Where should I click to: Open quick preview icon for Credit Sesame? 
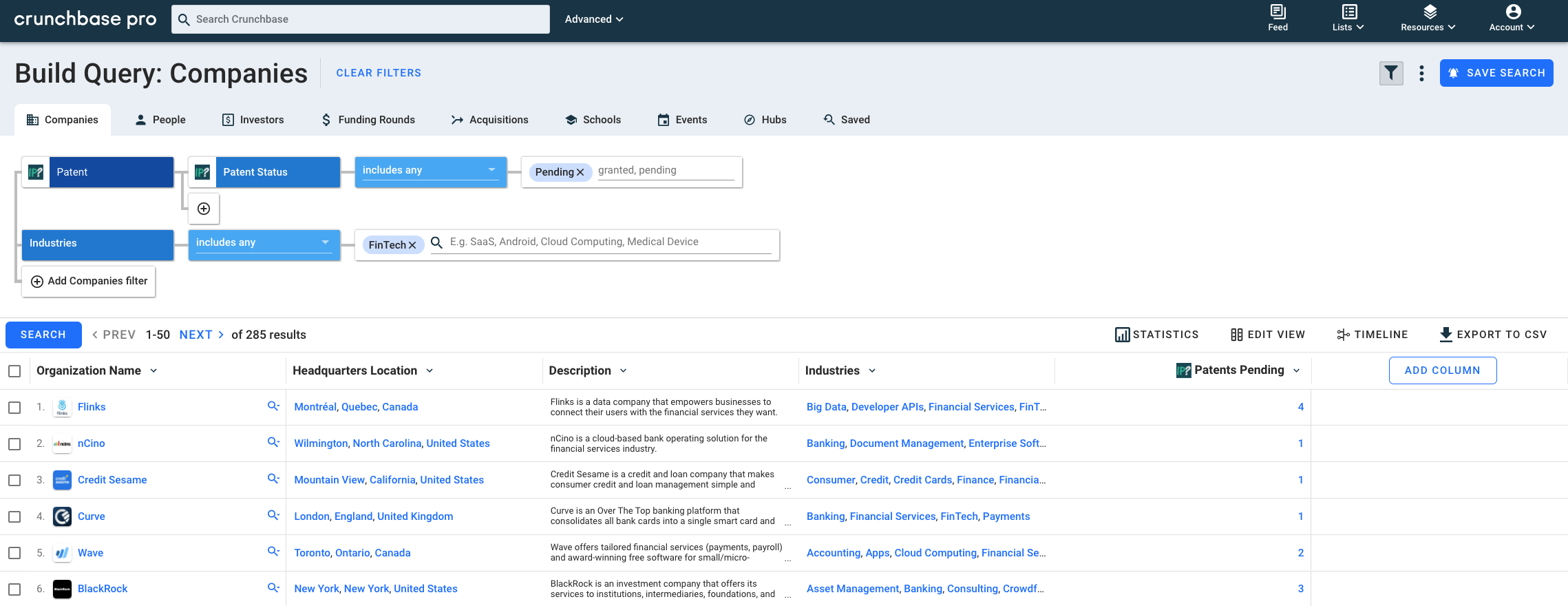tap(273, 479)
